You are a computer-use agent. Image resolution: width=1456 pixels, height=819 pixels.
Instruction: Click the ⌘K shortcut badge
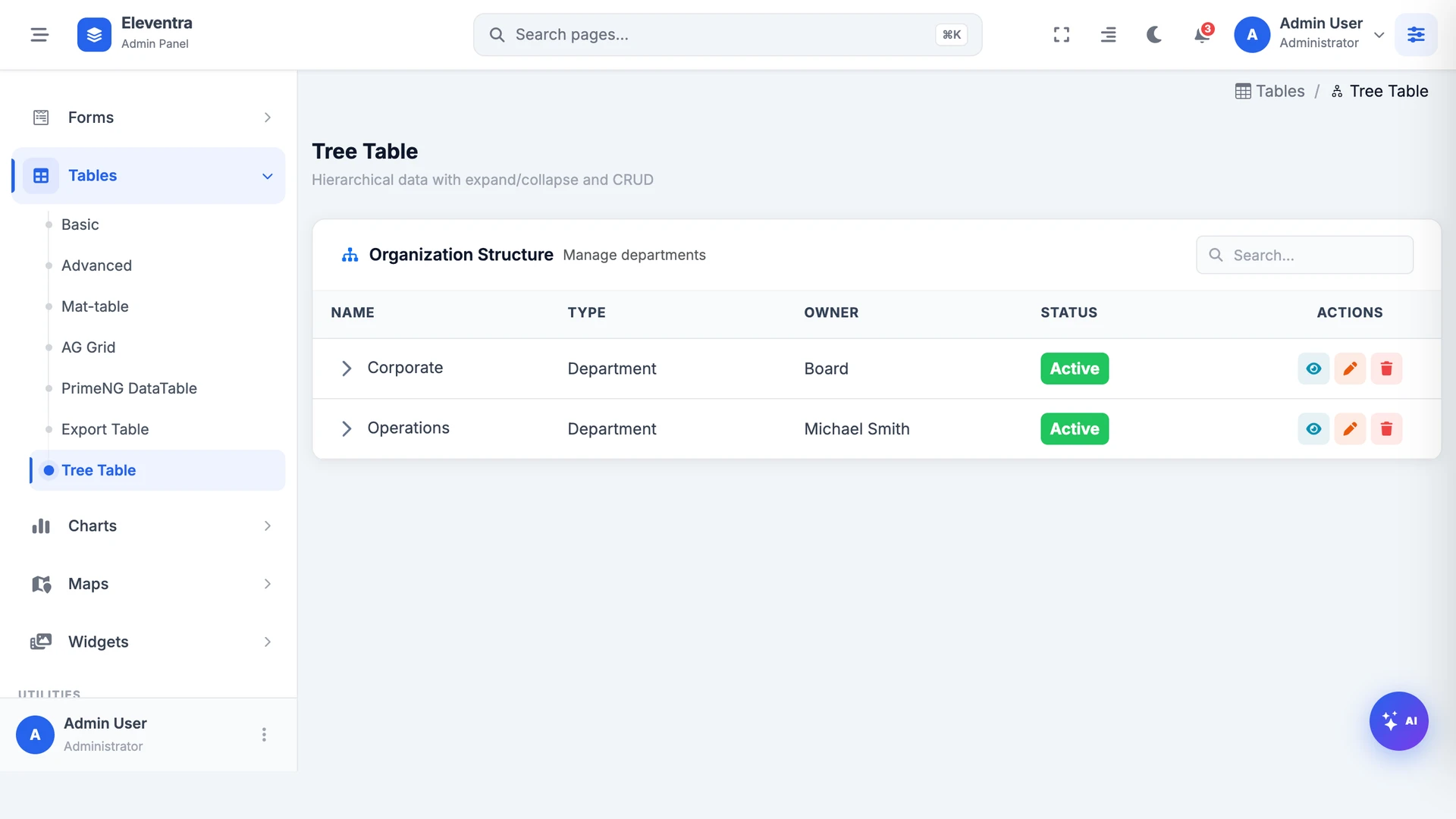(x=951, y=34)
